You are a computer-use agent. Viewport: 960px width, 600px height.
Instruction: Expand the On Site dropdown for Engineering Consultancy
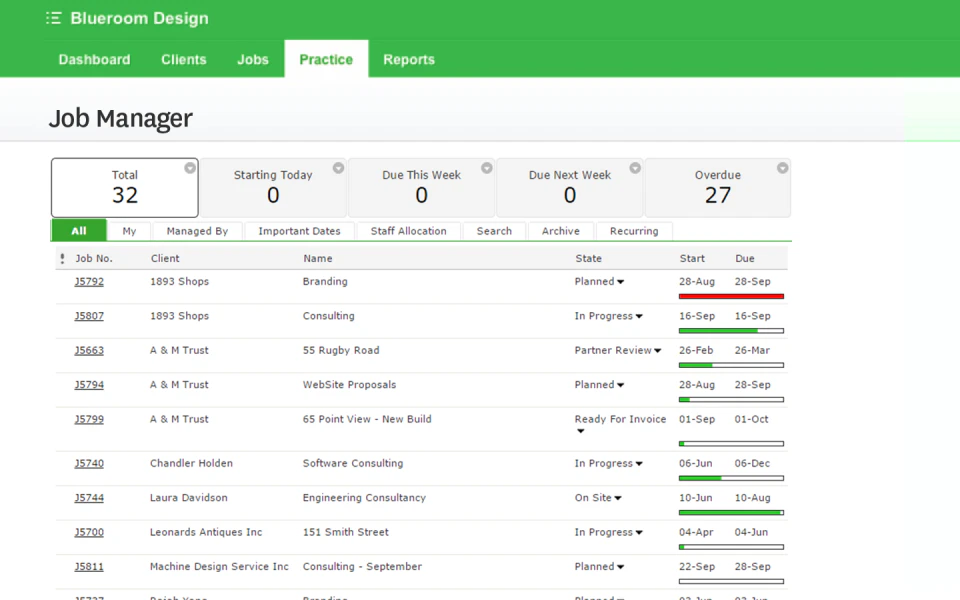pos(620,497)
